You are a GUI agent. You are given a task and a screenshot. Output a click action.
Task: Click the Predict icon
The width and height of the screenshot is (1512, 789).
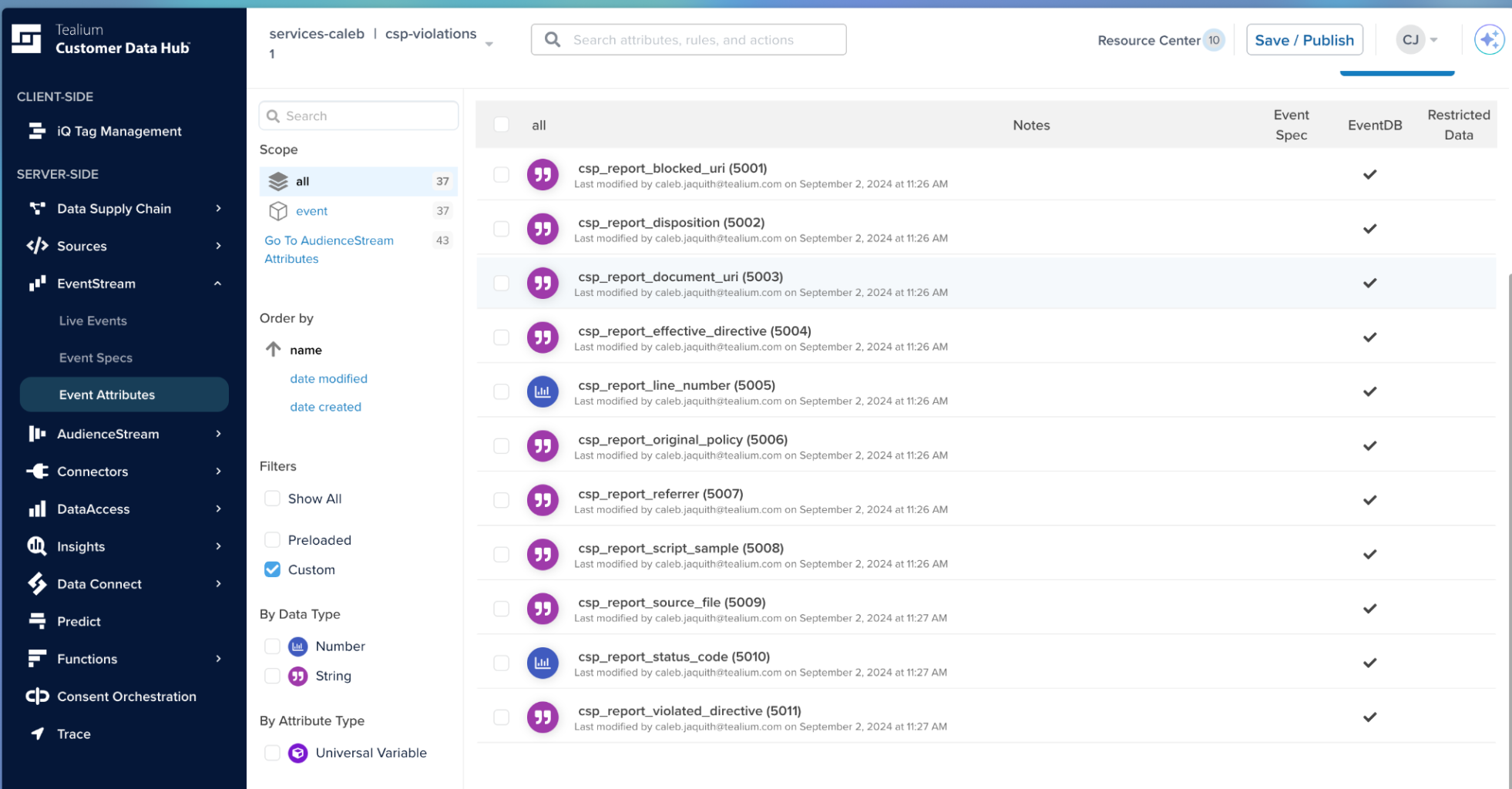[x=37, y=621]
